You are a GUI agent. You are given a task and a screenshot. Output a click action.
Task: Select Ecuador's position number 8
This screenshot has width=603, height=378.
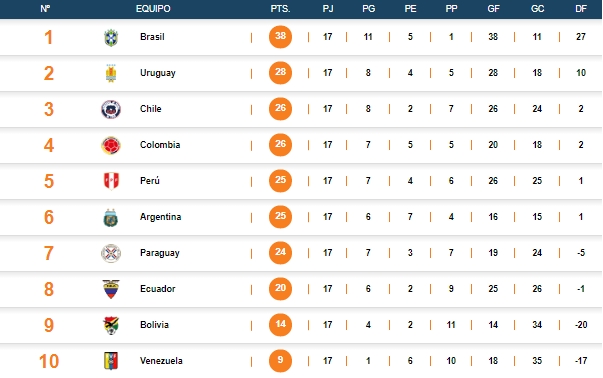pyautogui.click(x=48, y=289)
